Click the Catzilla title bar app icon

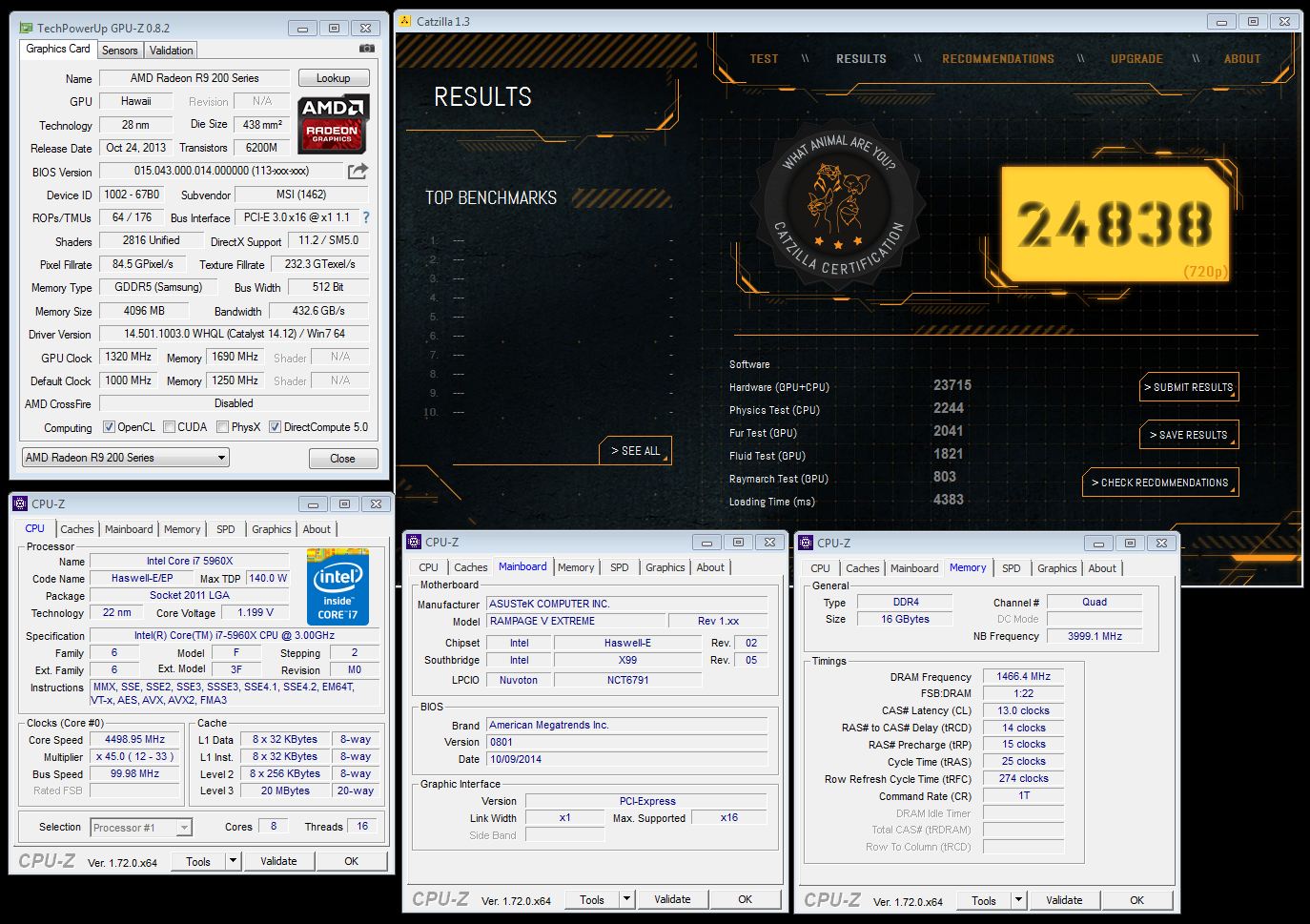tap(405, 21)
